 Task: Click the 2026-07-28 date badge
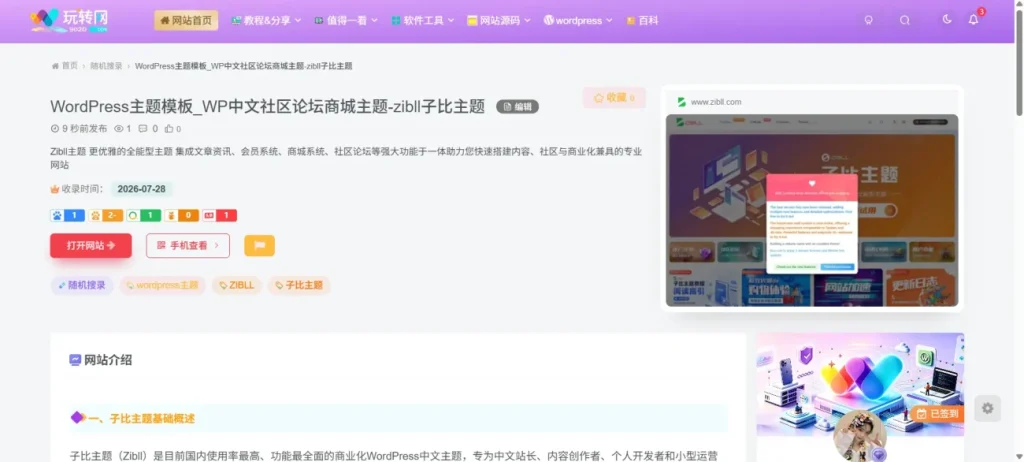141,189
